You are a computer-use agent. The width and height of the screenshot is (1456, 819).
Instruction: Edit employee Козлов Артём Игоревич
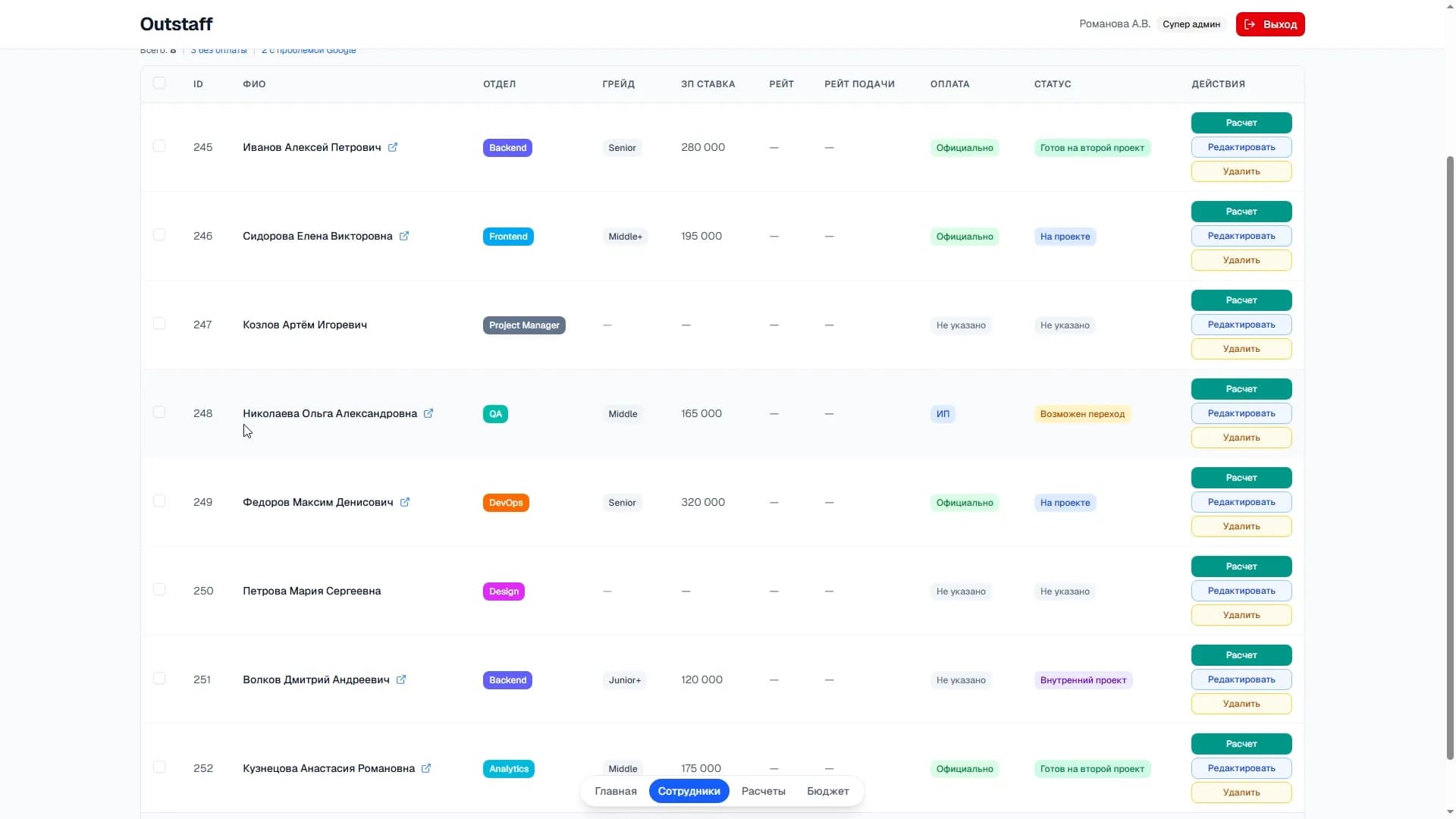click(1241, 325)
